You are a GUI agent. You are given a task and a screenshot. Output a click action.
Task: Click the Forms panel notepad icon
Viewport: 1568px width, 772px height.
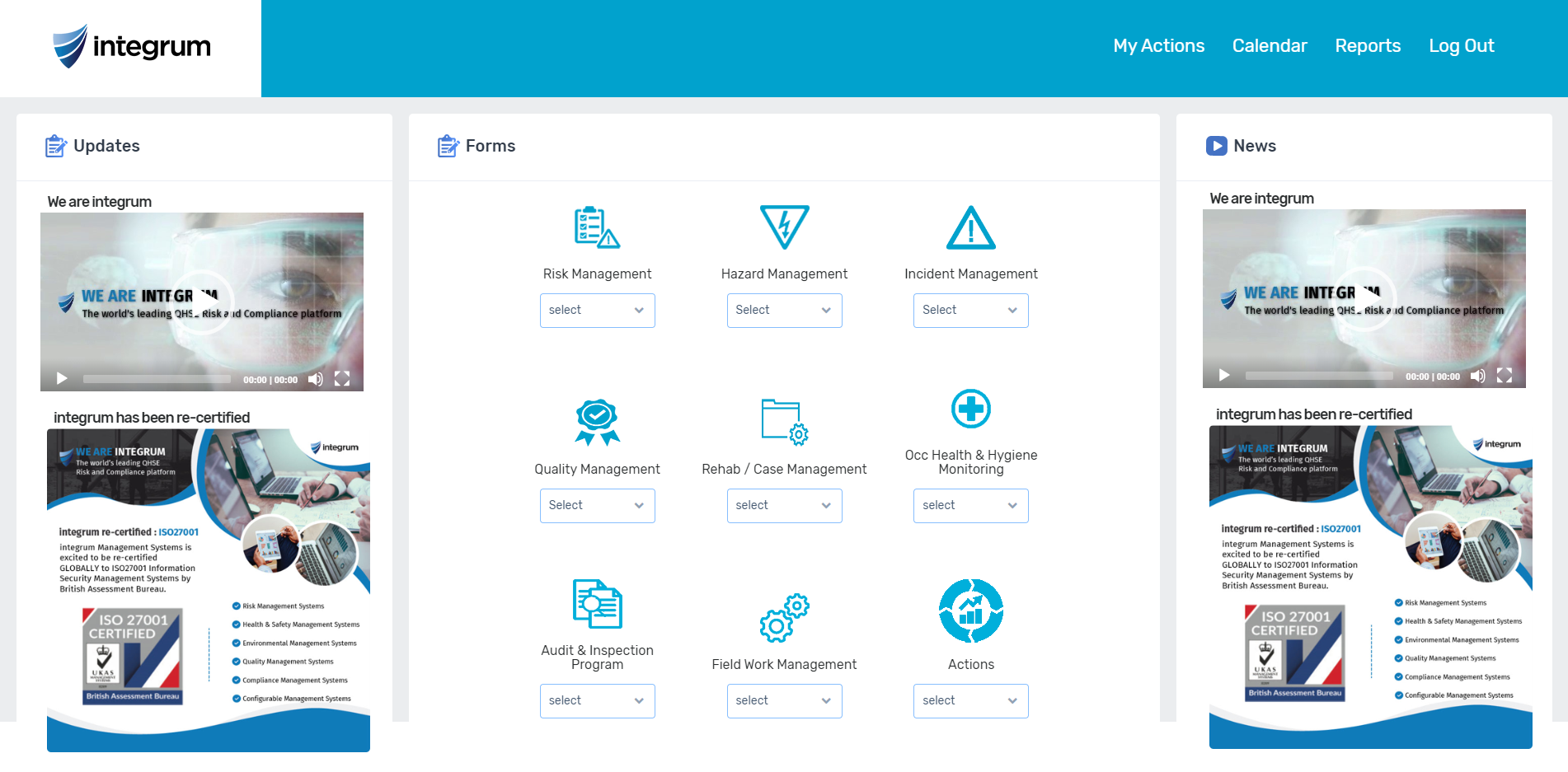pyautogui.click(x=448, y=146)
